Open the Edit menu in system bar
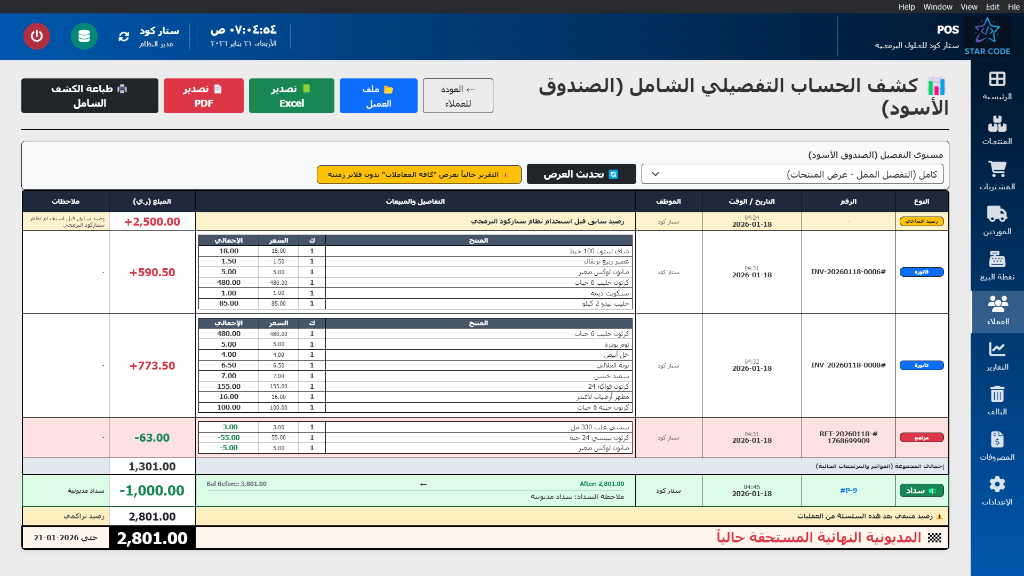This screenshot has height=576, width=1024. (x=991, y=6)
